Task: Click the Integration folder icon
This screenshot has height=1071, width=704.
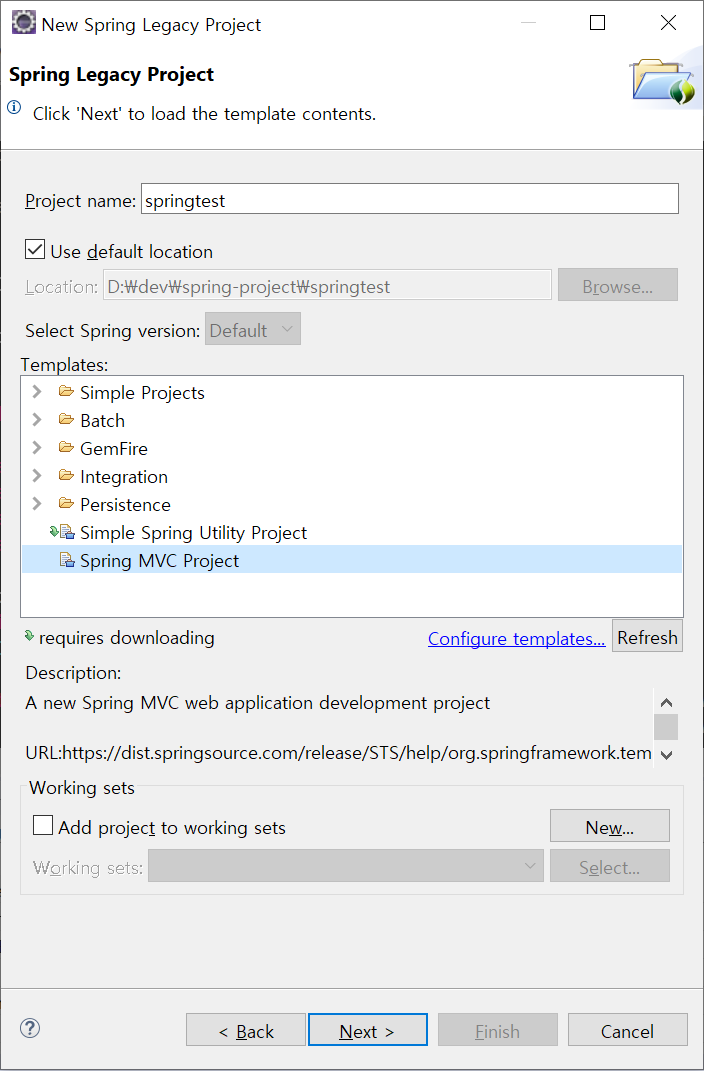Action: (x=66, y=475)
